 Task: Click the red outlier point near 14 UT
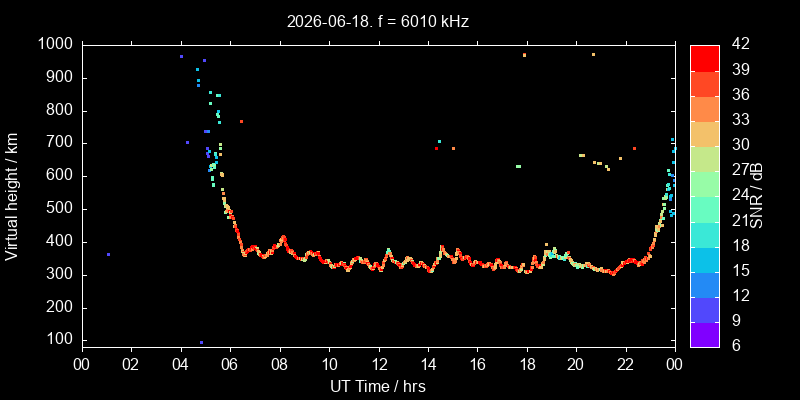coord(436,148)
